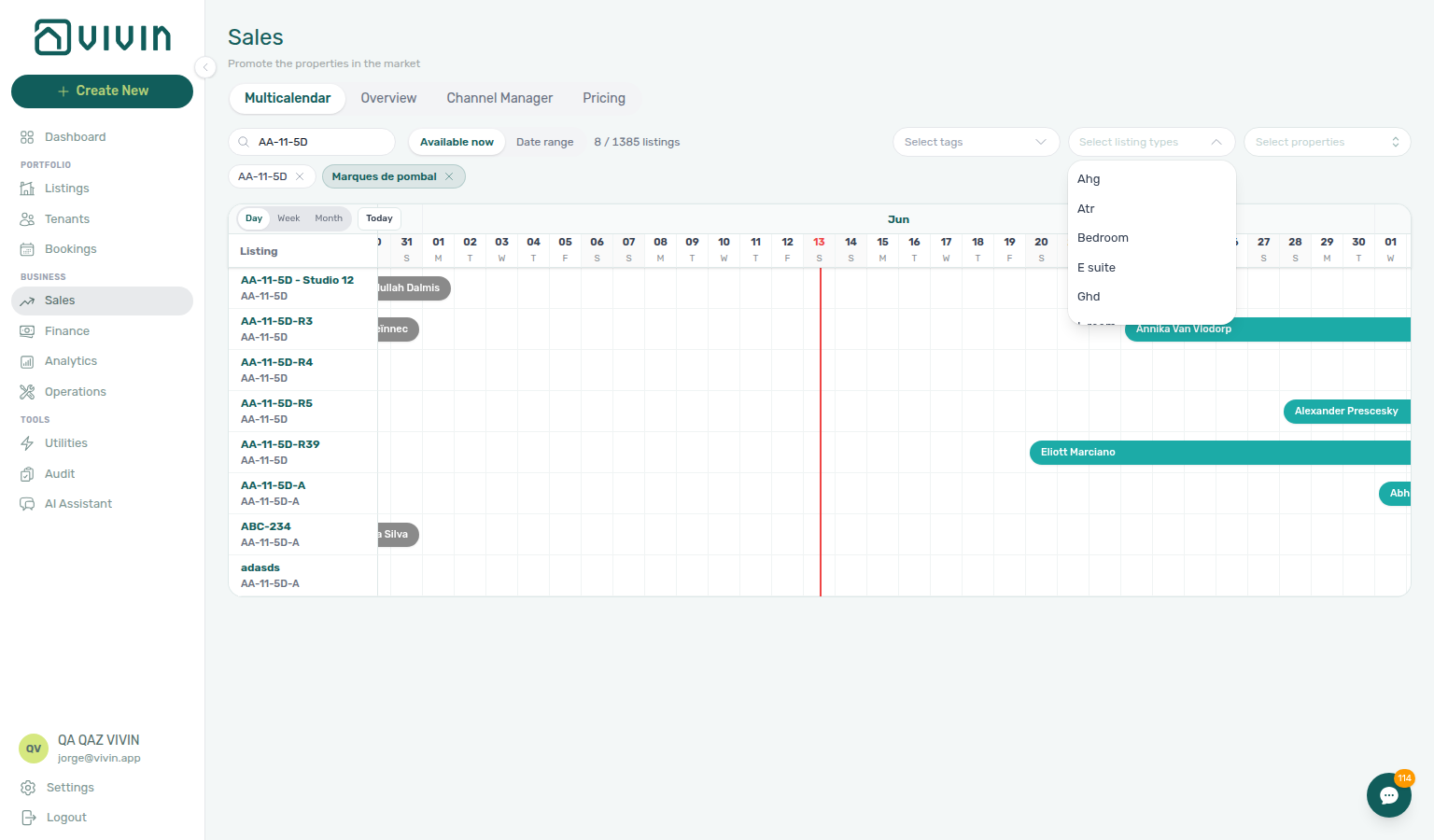Choose Ghd listing type
Viewport: 1434px width, 840px height.
coord(1152,297)
